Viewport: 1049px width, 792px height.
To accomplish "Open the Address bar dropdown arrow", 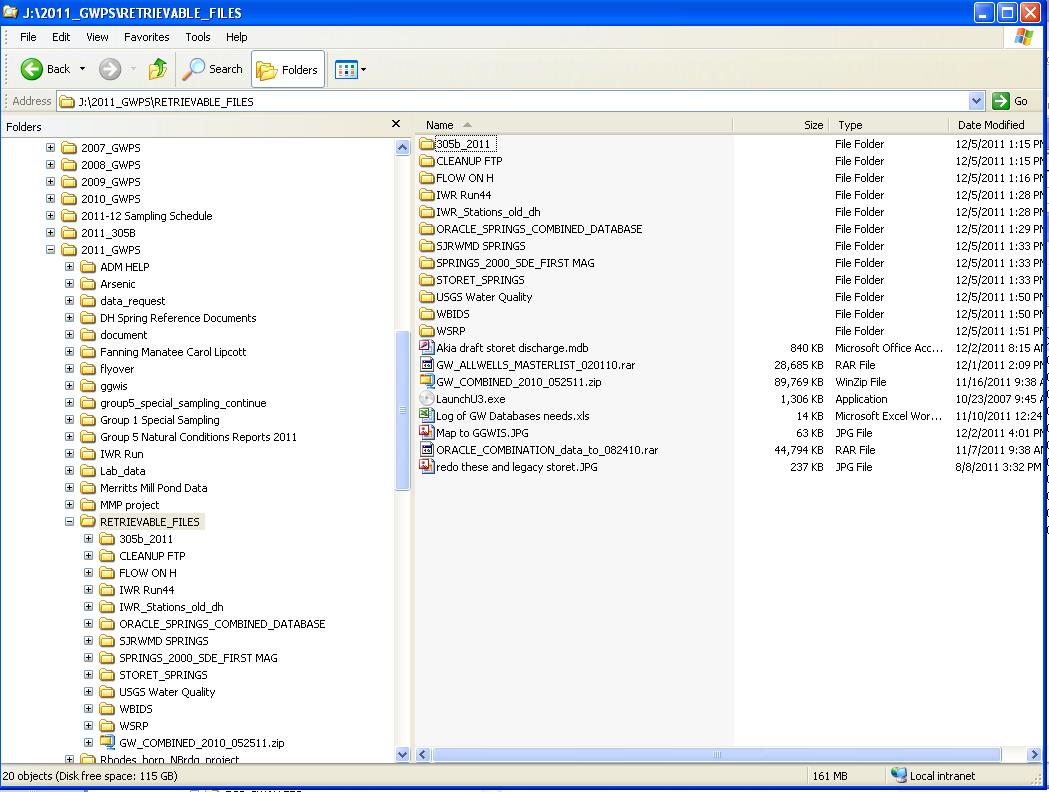I will pos(976,101).
